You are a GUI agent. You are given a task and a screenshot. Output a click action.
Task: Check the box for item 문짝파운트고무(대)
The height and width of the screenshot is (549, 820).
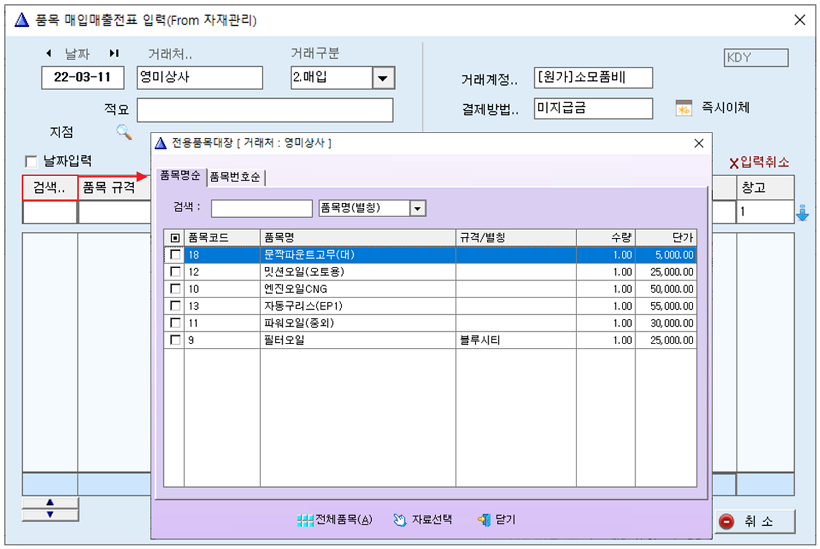[175, 255]
